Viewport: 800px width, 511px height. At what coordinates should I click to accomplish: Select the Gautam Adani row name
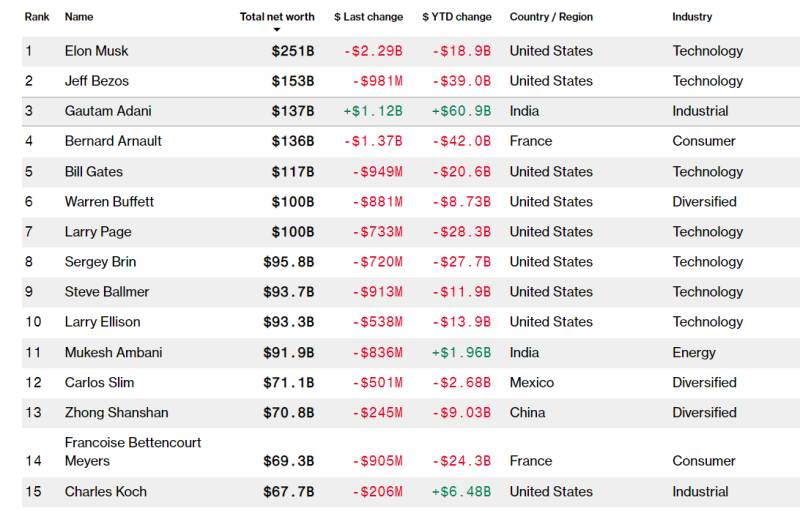pos(108,111)
